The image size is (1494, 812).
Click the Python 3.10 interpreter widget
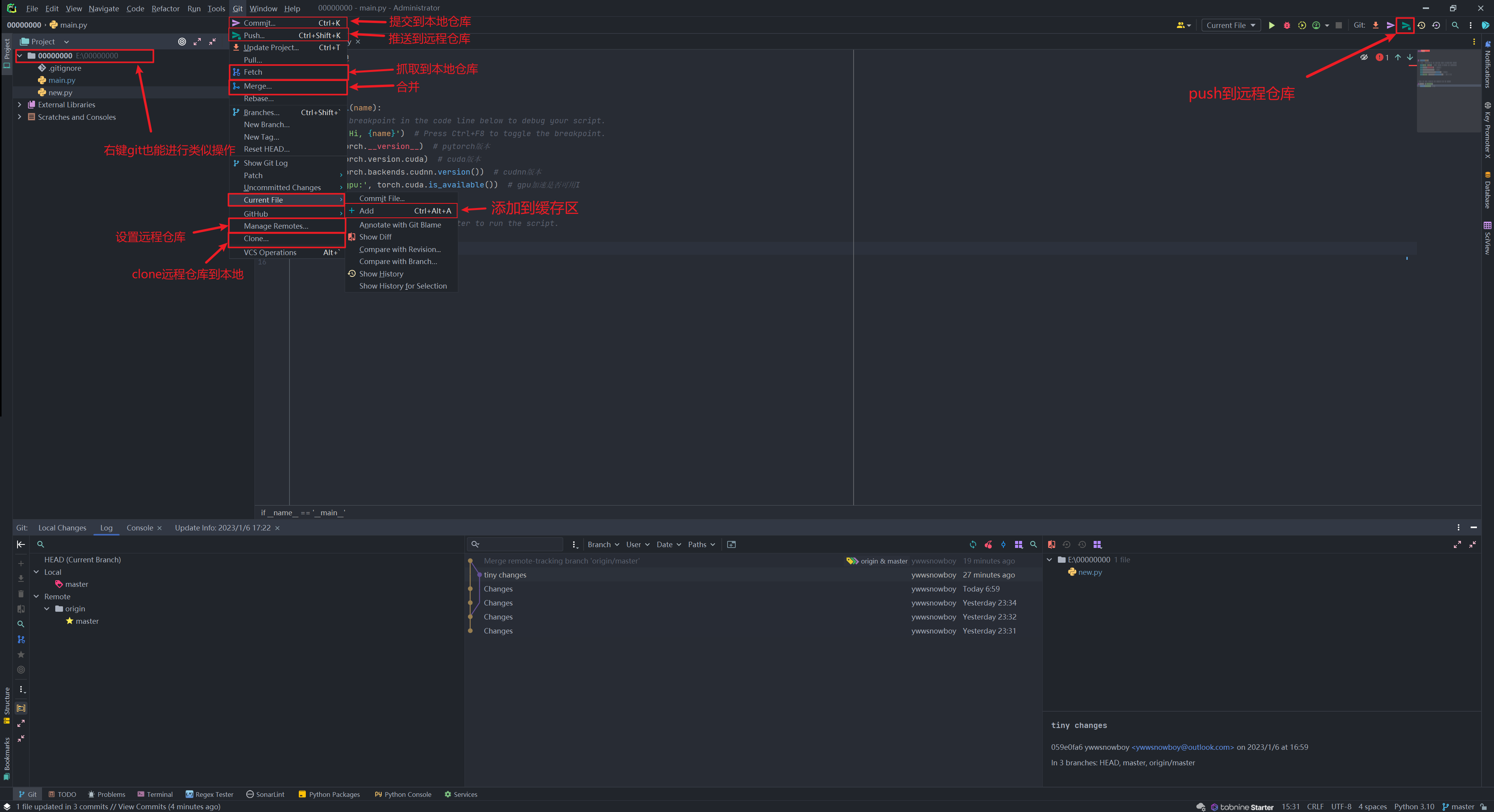(1414, 807)
